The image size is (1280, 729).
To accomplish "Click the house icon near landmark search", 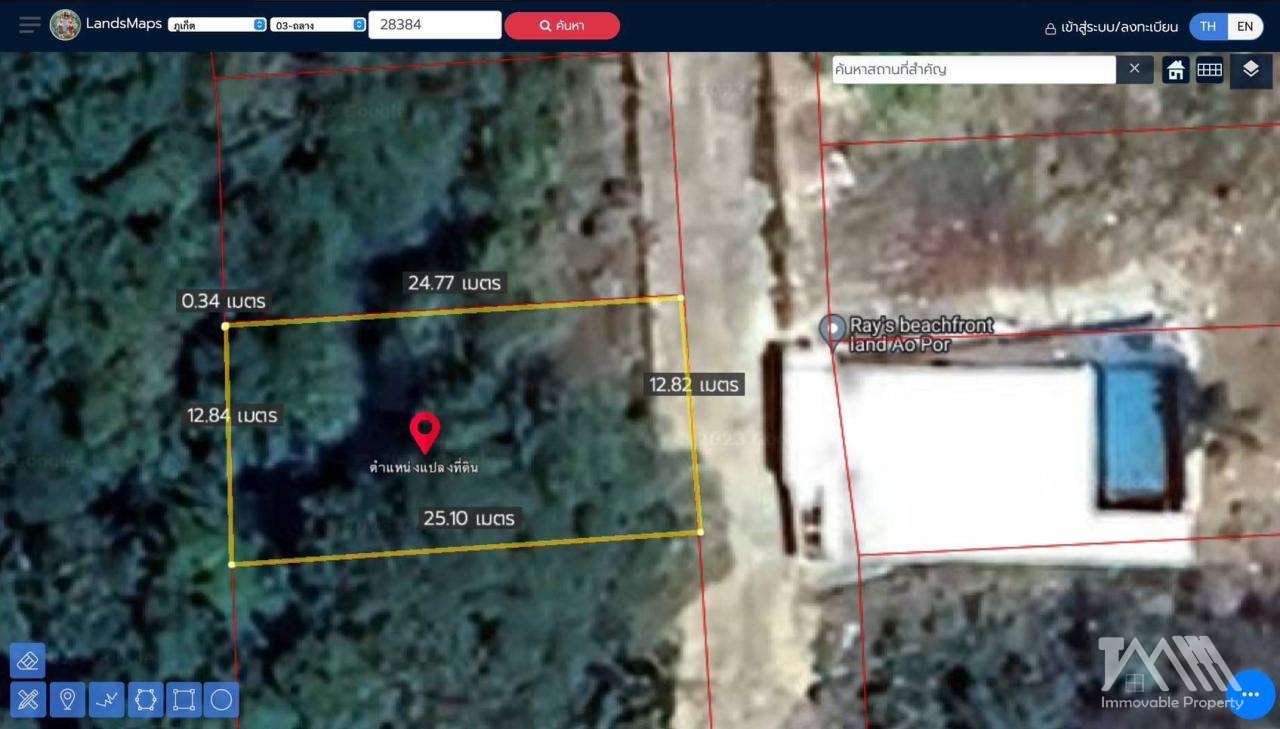I will (x=1176, y=70).
